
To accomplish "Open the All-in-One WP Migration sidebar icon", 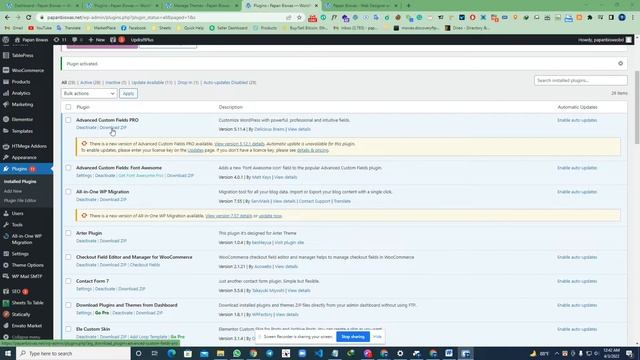I will pos(6,236).
